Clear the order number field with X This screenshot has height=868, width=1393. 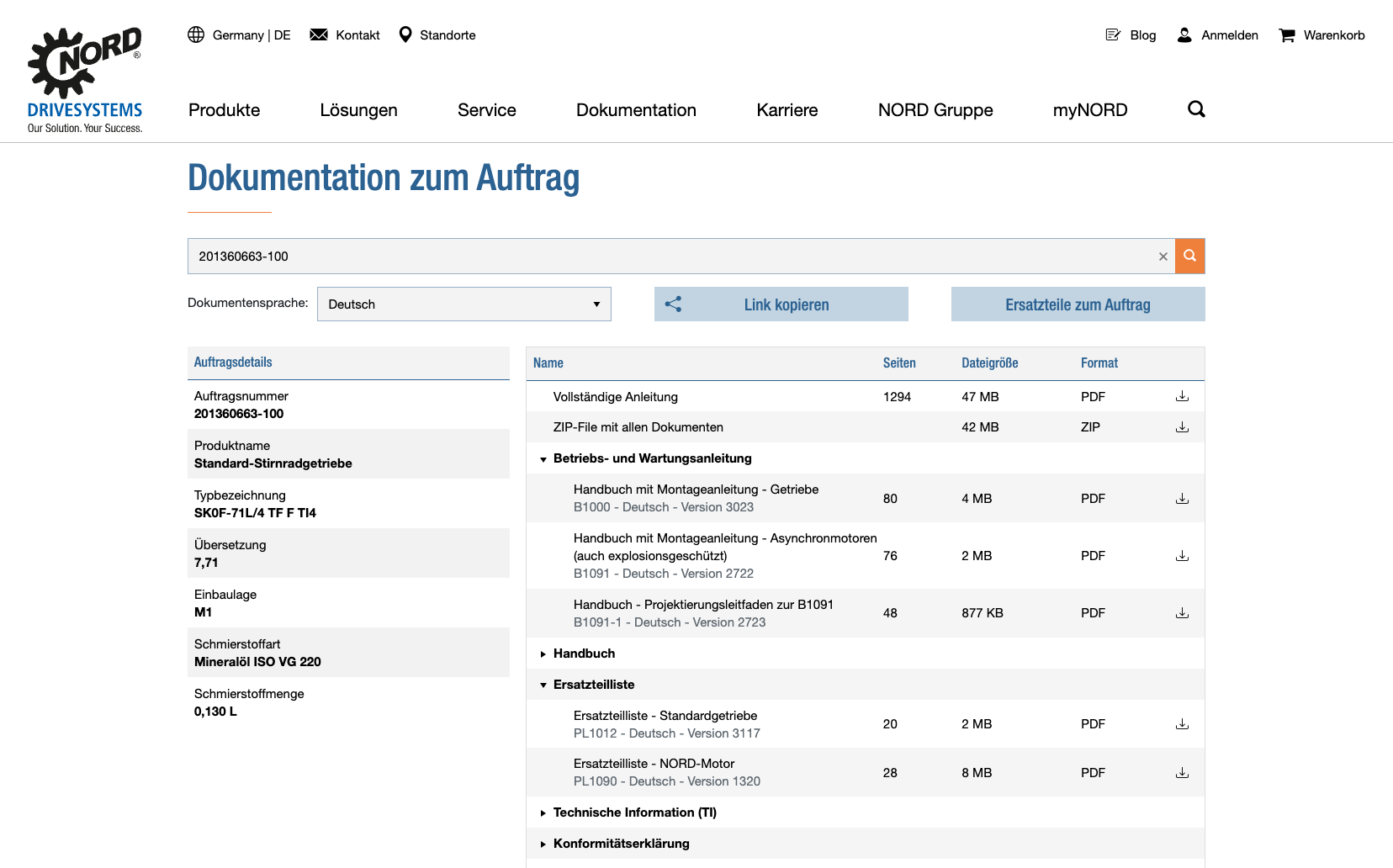pos(1163,257)
